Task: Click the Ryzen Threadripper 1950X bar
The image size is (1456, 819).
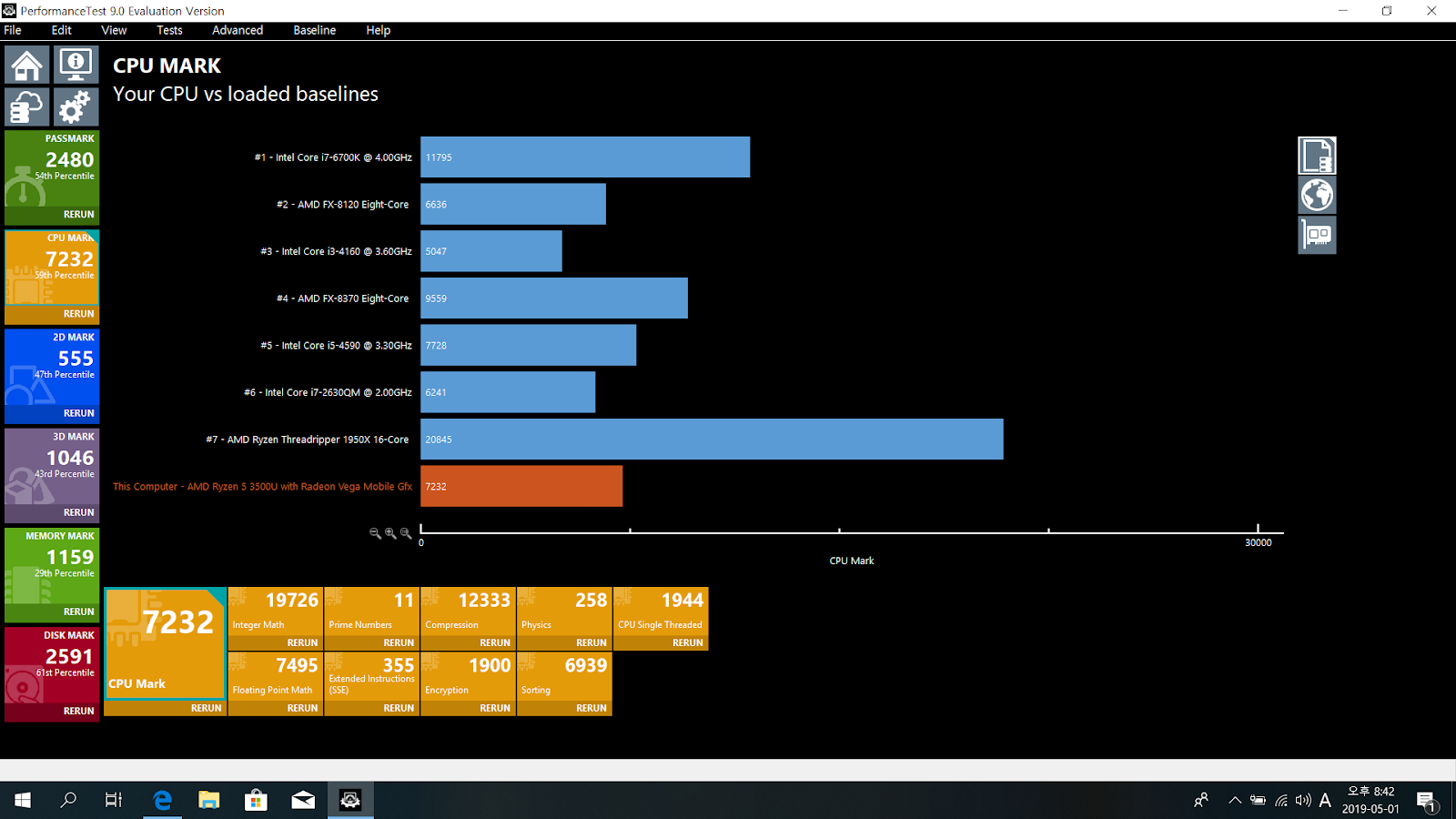Action: click(x=712, y=440)
